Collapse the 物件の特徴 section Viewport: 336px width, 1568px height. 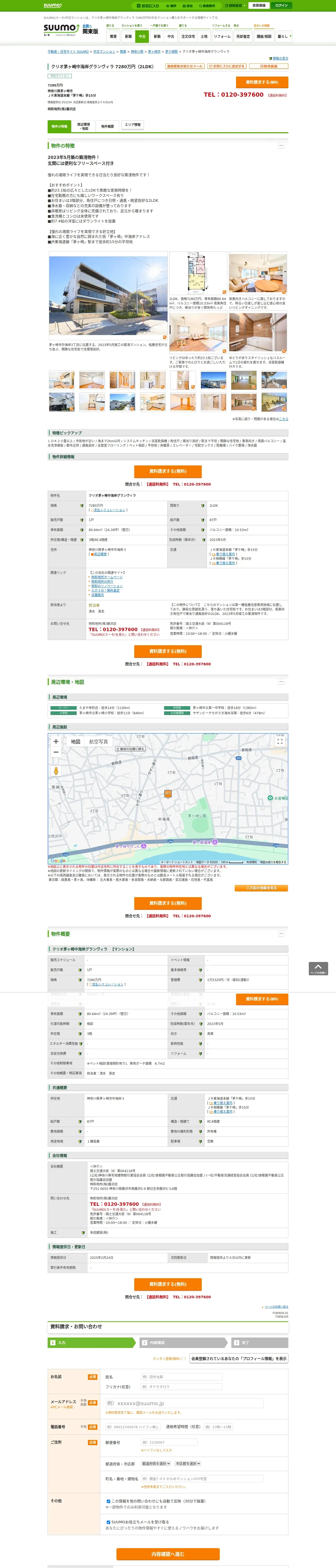click(281, 146)
